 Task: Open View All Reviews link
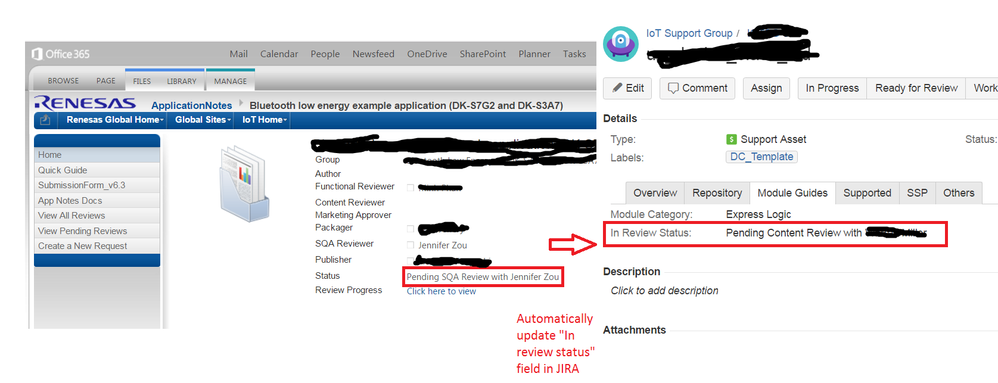pyautogui.click(x=97, y=216)
